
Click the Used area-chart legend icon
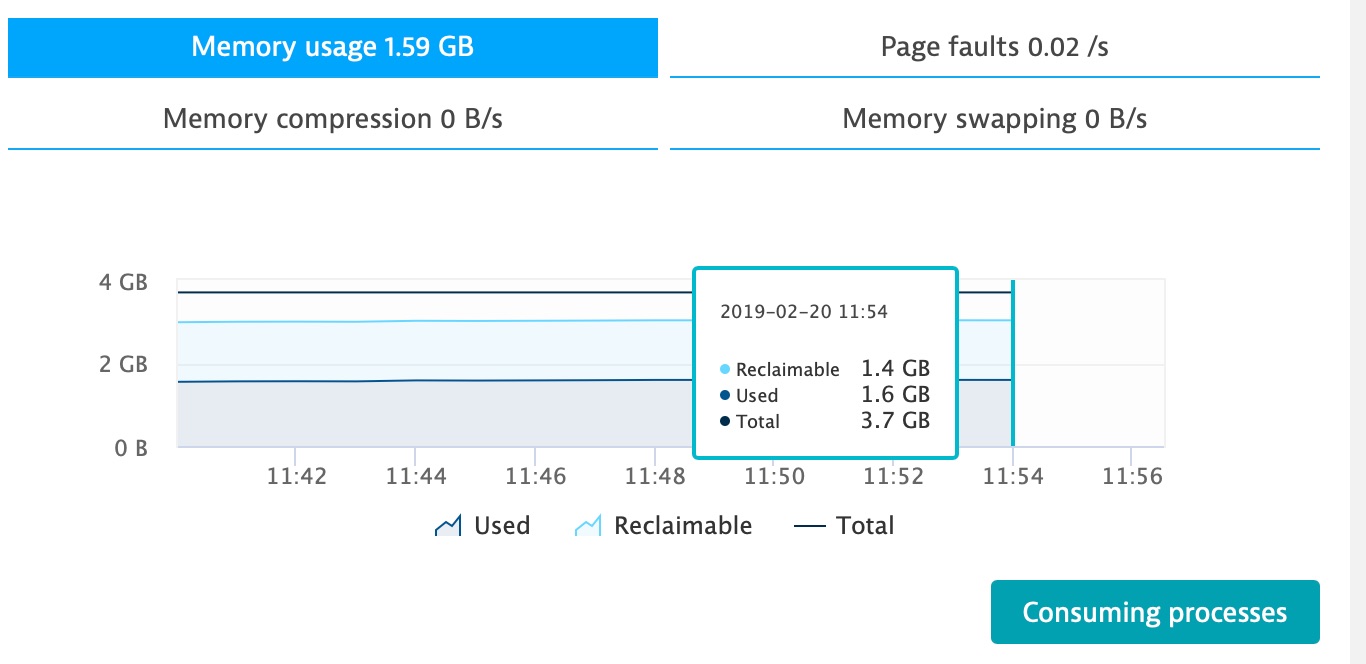(x=447, y=526)
